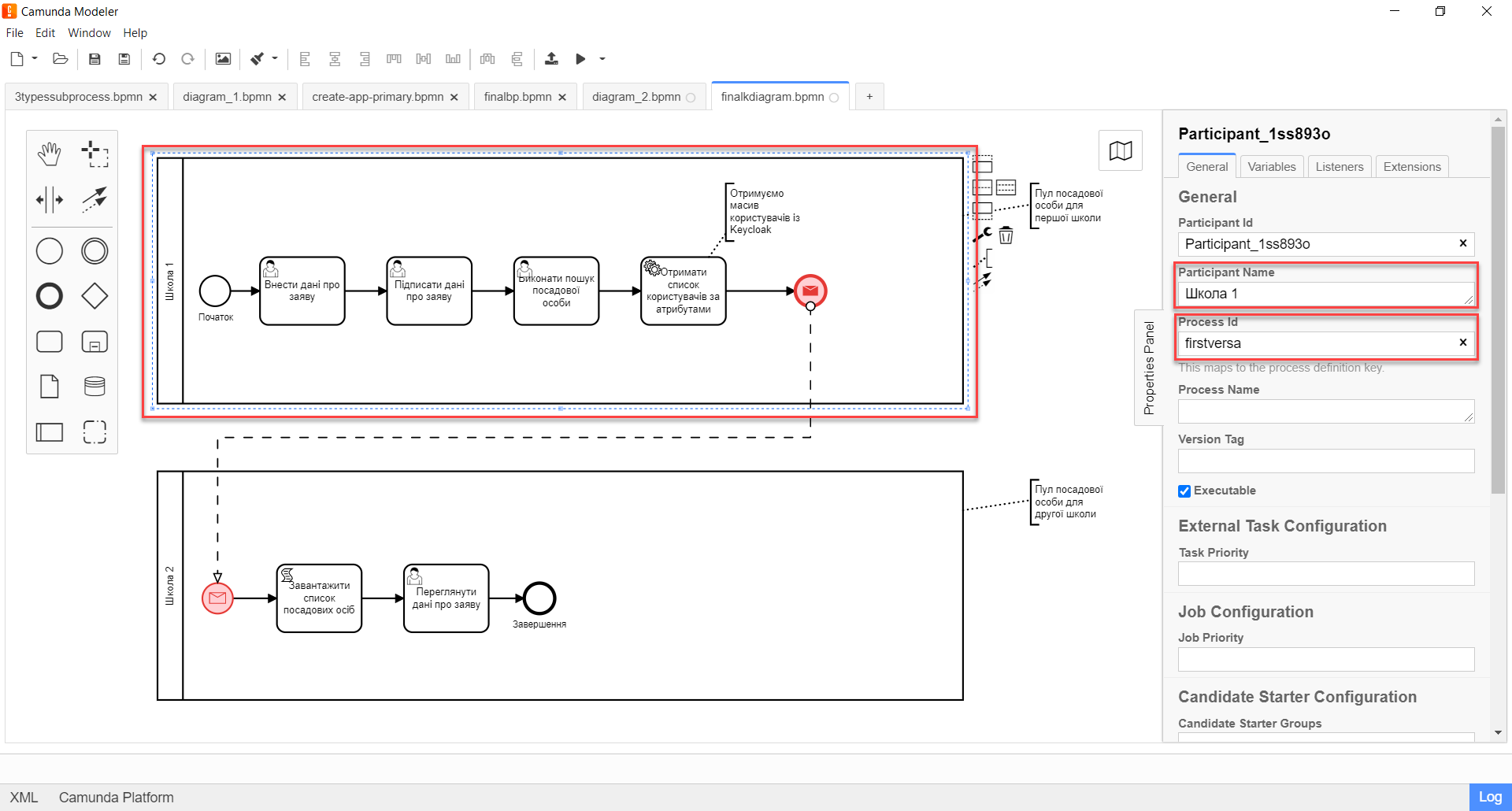Screen dimensions: 1512x811
Task: Pick the start event shape from palette
Action: point(50,251)
